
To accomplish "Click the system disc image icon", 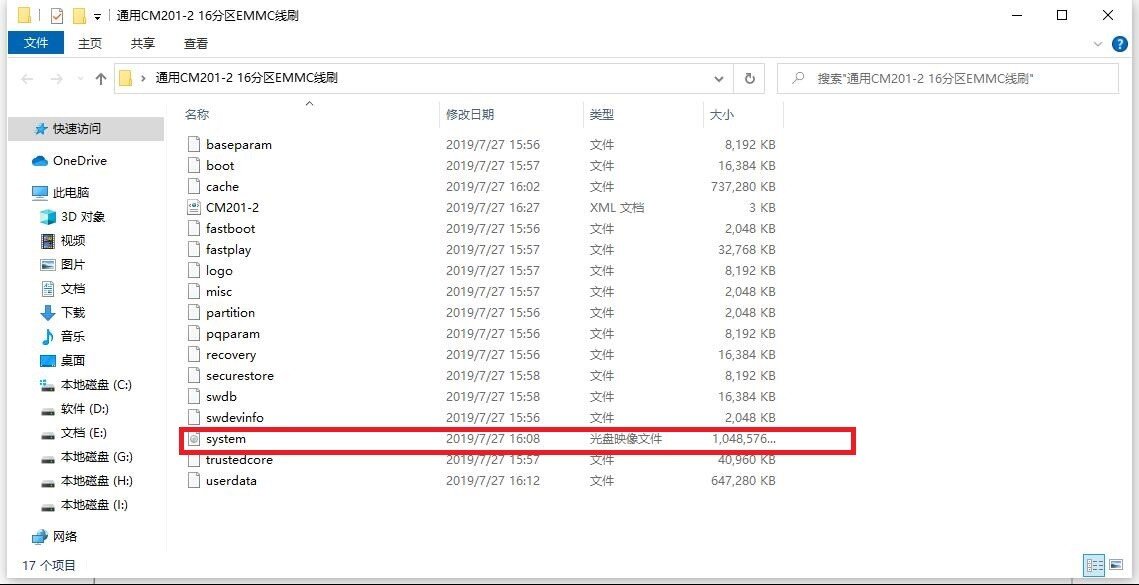I will click(x=193, y=439).
